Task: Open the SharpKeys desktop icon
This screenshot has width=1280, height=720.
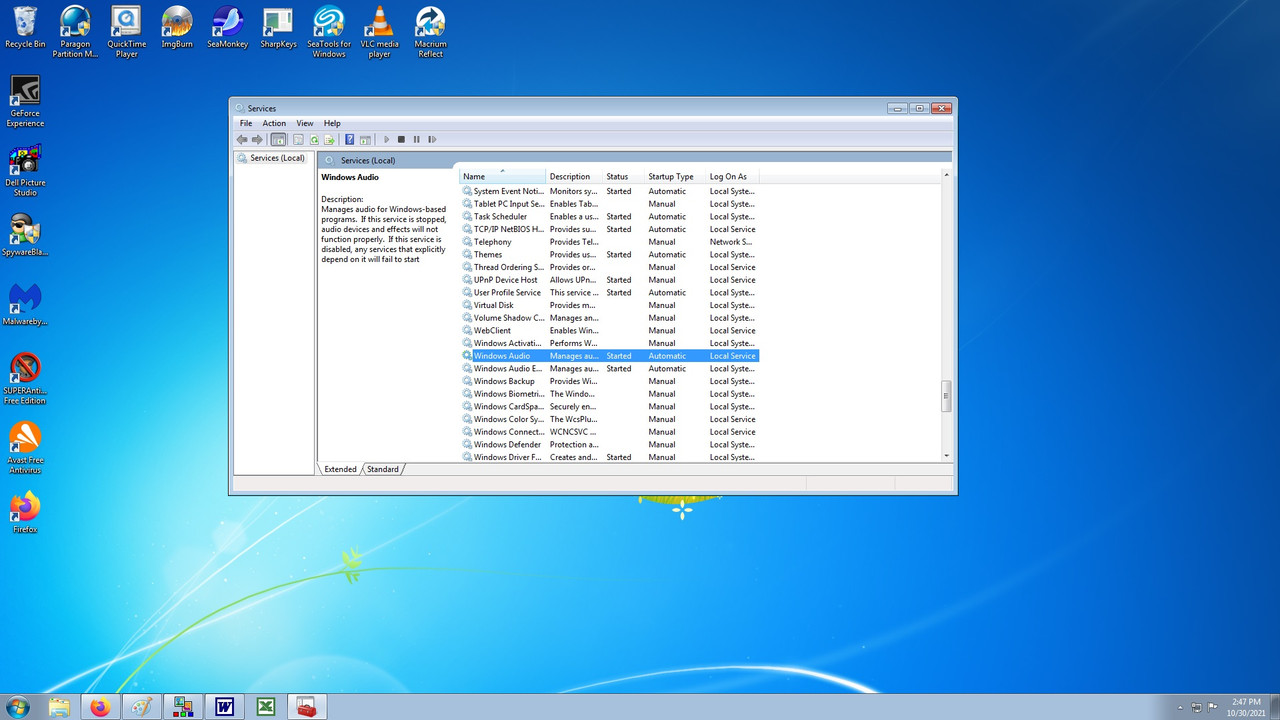Action: [x=278, y=28]
